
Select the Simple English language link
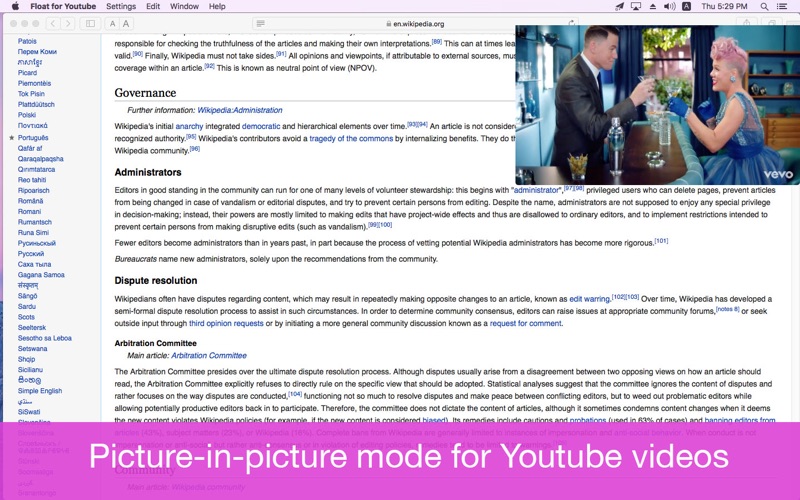click(x=40, y=391)
